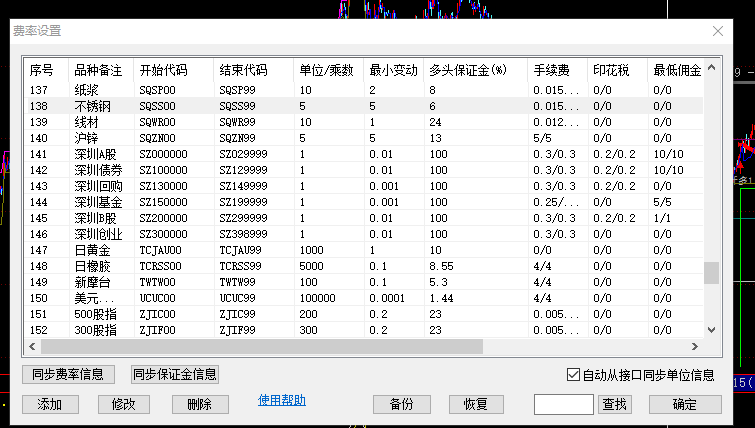Viewport: 755px width, 428px height.
Task: Open the 使用帮助 link
Action: click(282, 401)
